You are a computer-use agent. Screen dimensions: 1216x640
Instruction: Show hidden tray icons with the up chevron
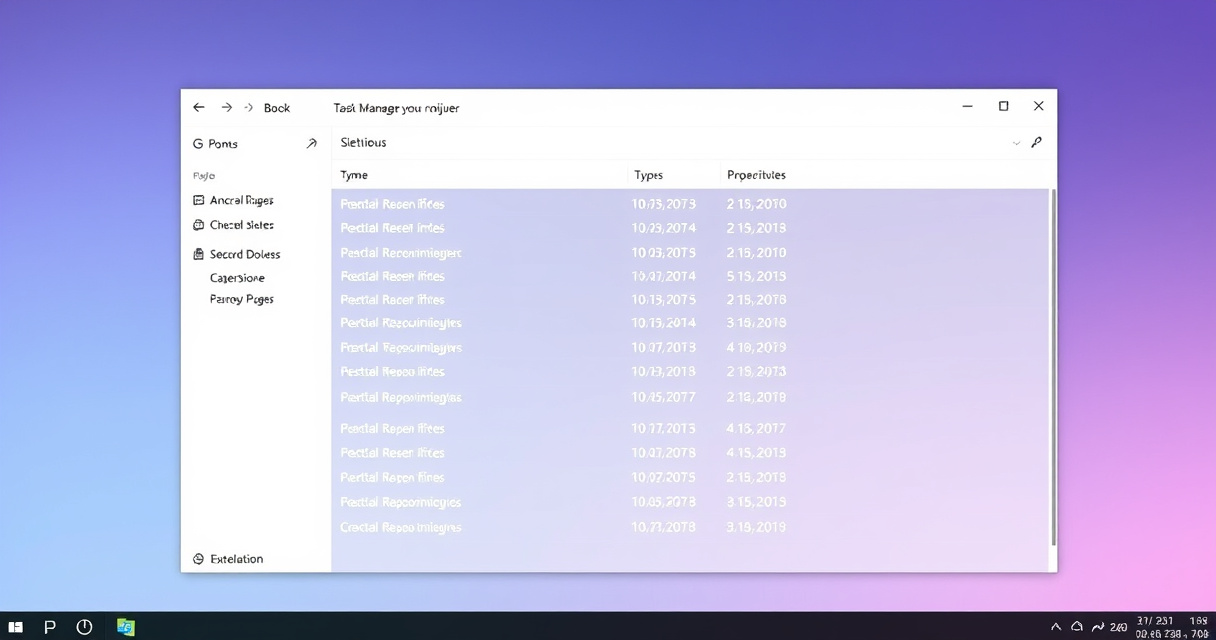pos(1056,627)
